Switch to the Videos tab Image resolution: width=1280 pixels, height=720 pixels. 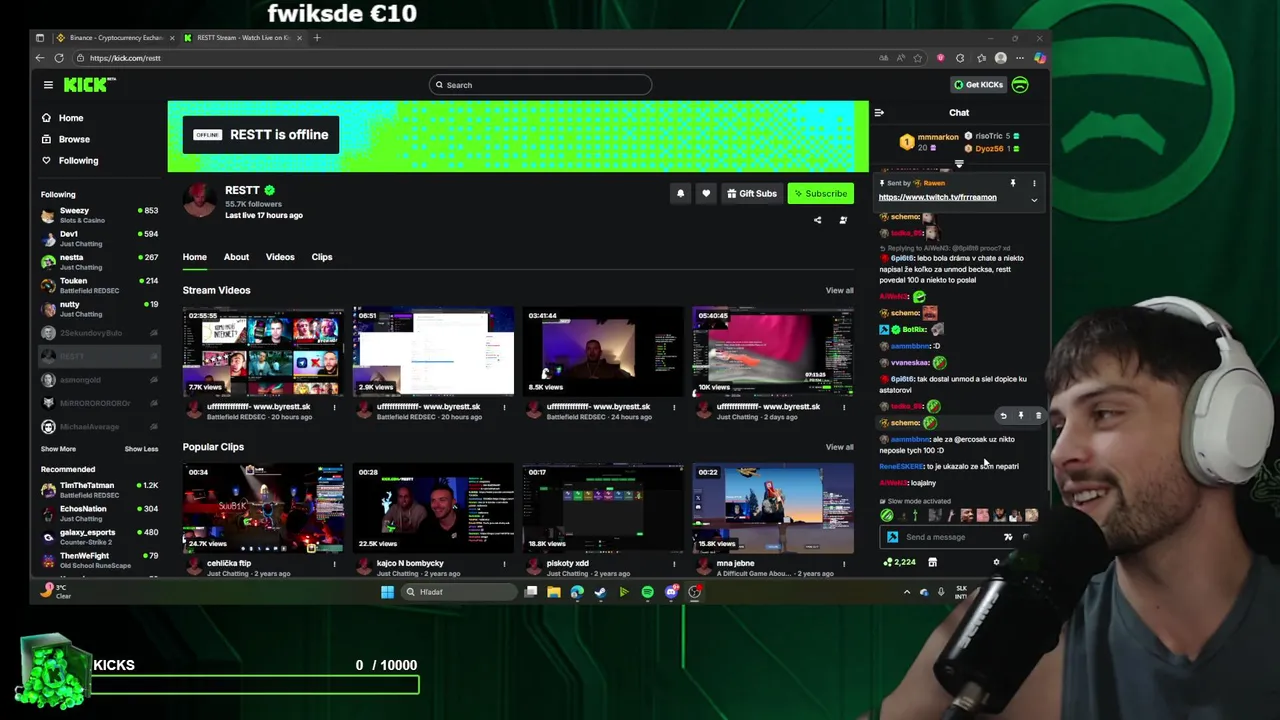point(280,257)
